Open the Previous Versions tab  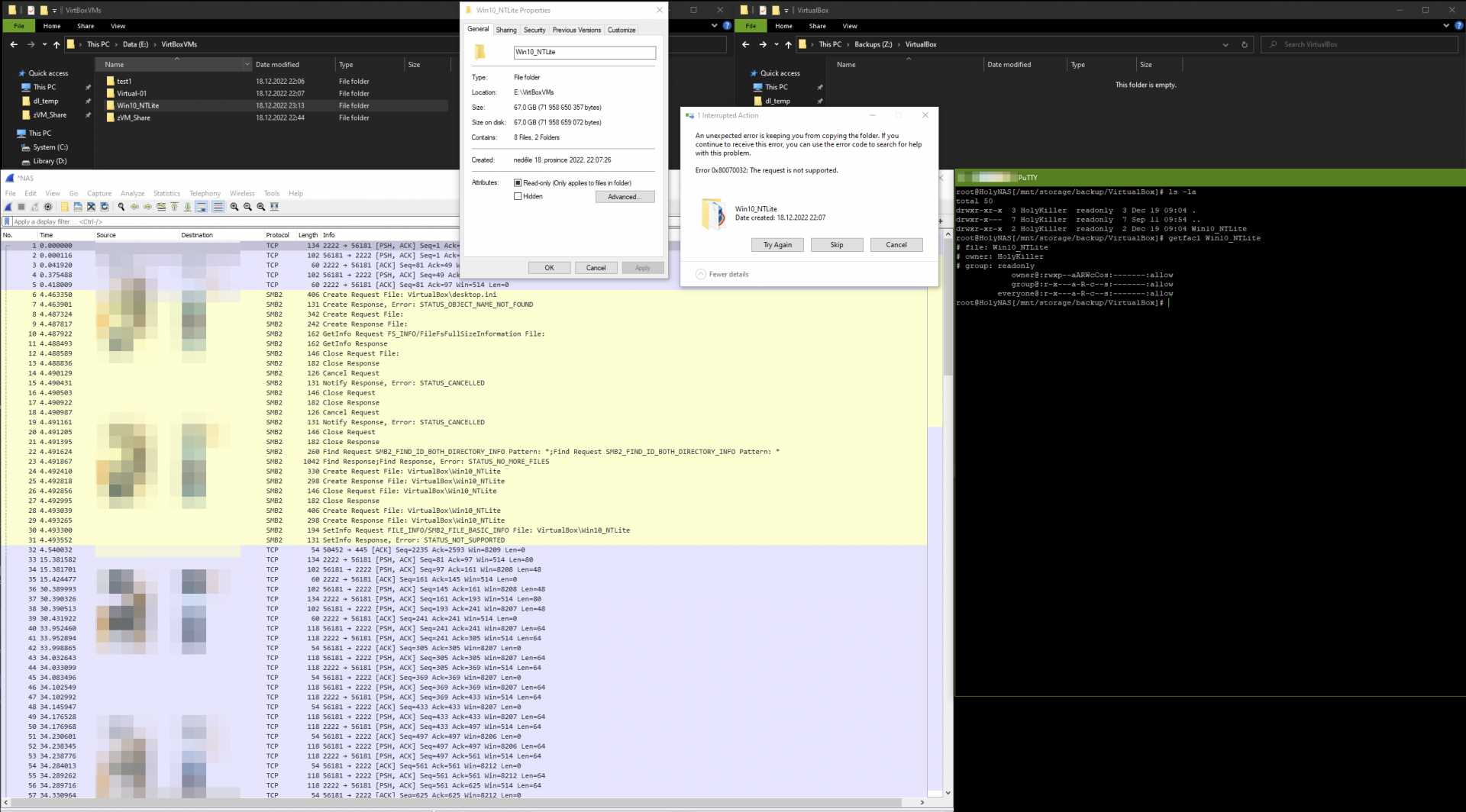tap(576, 30)
